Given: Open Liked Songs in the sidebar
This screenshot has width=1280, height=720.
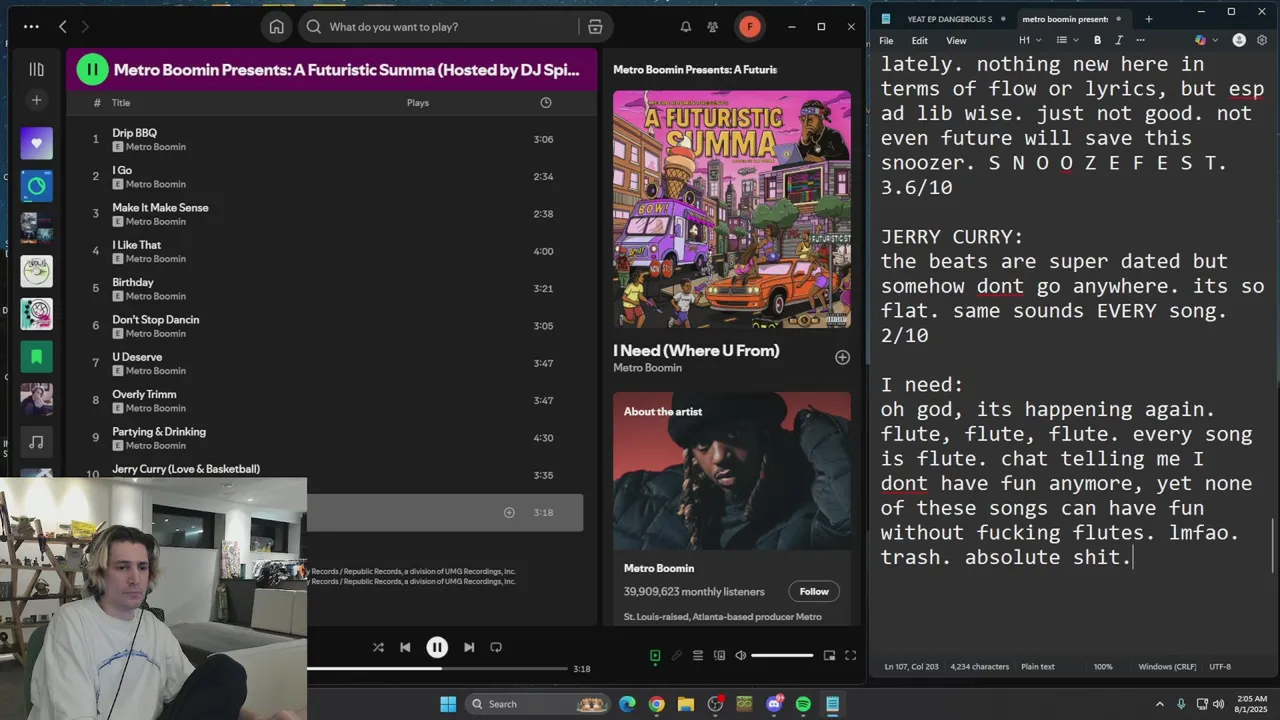Looking at the screenshot, I should coord(36,143).
